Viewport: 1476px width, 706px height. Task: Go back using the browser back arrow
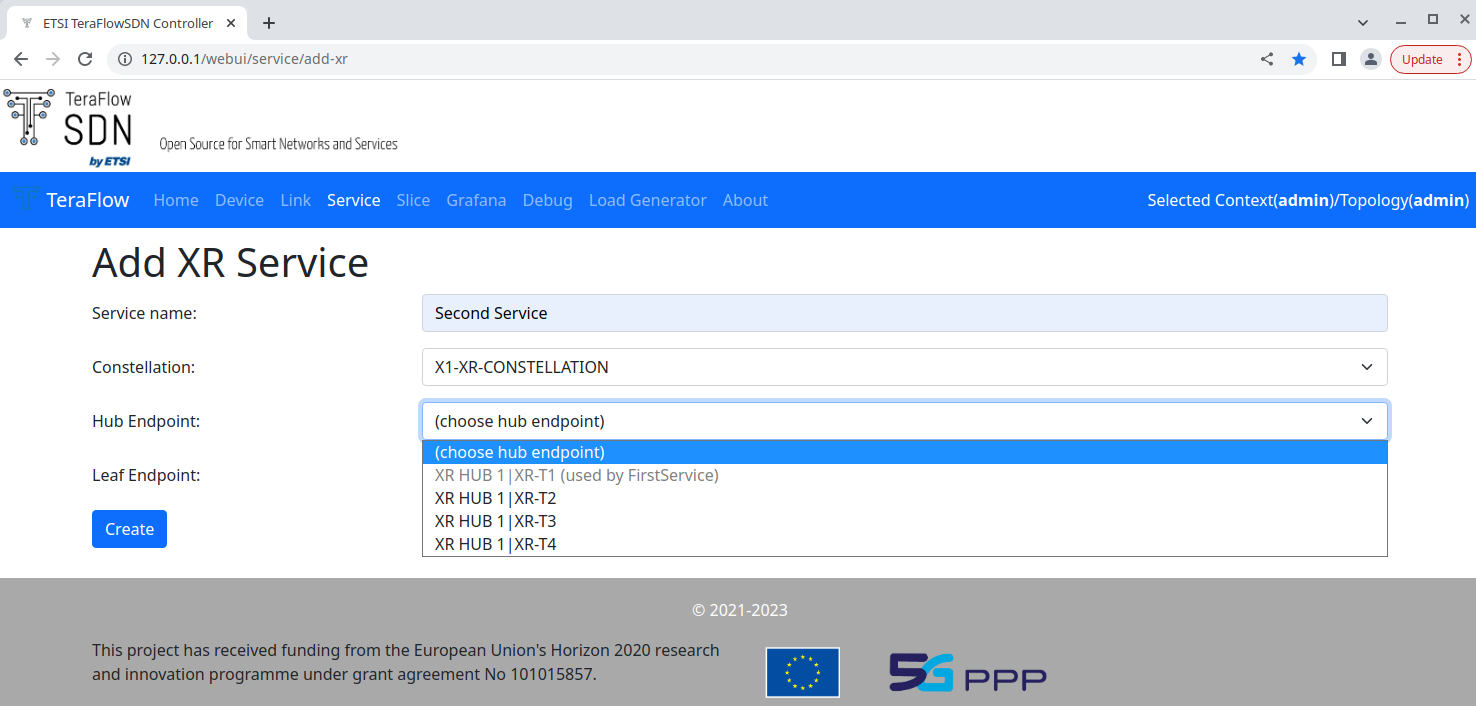click(x=21, y=59)
